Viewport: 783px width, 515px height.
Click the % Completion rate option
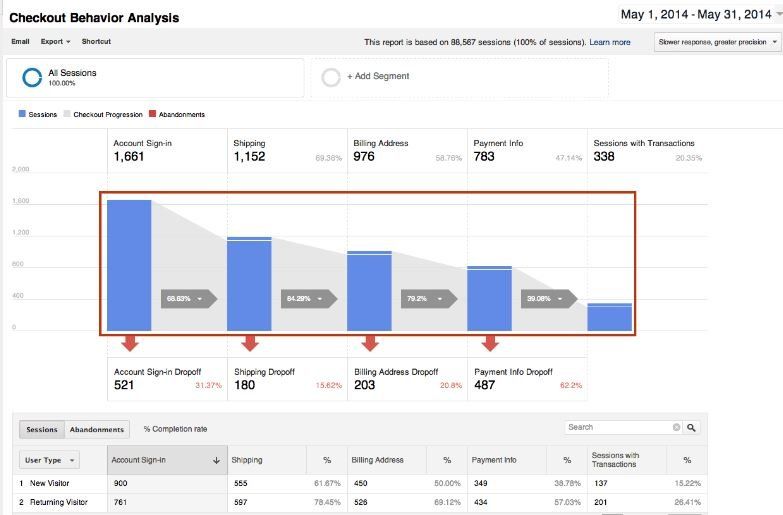pyautogui.click(x=175, y=429)
